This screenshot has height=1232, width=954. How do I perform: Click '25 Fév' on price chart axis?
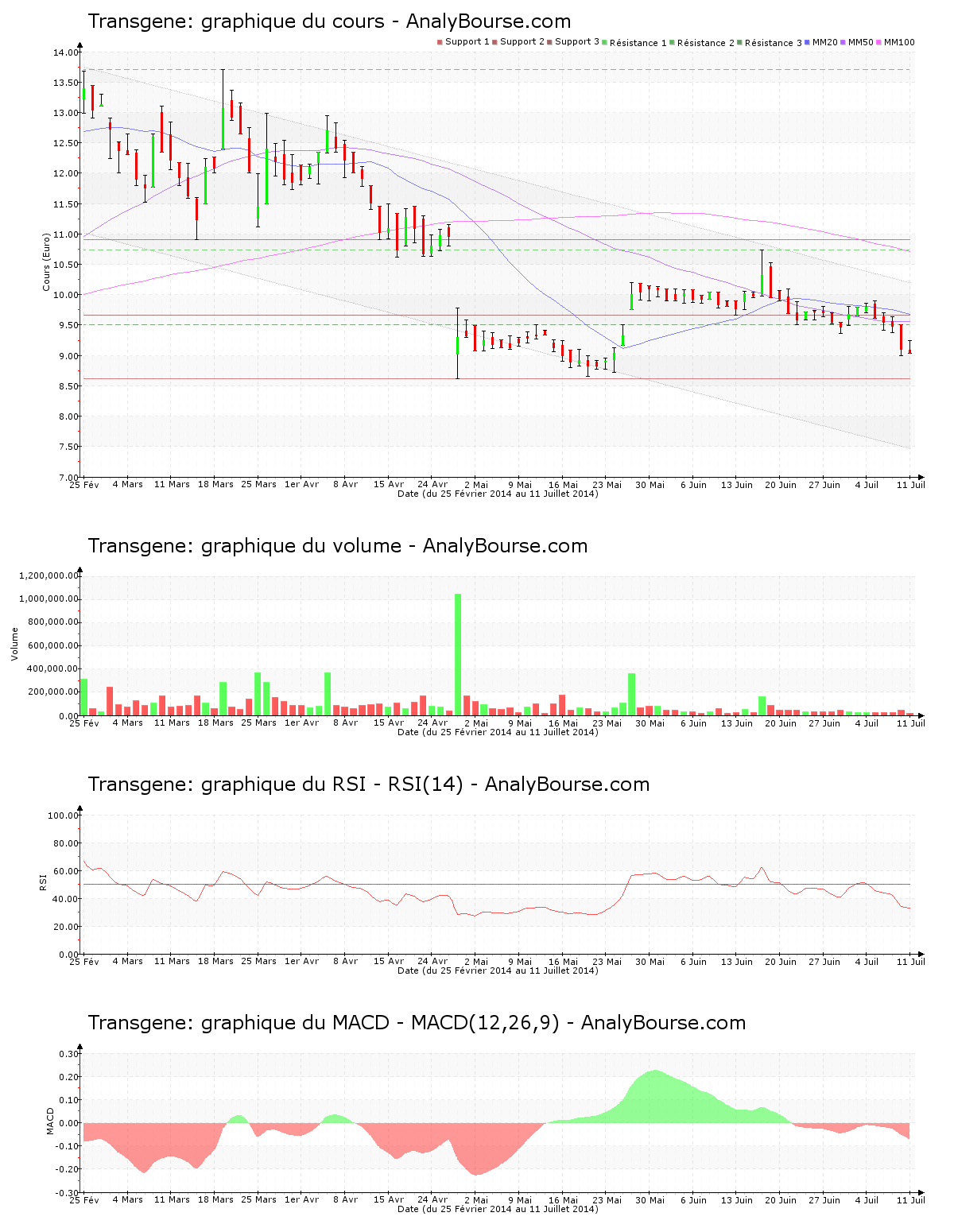[84, 484]
